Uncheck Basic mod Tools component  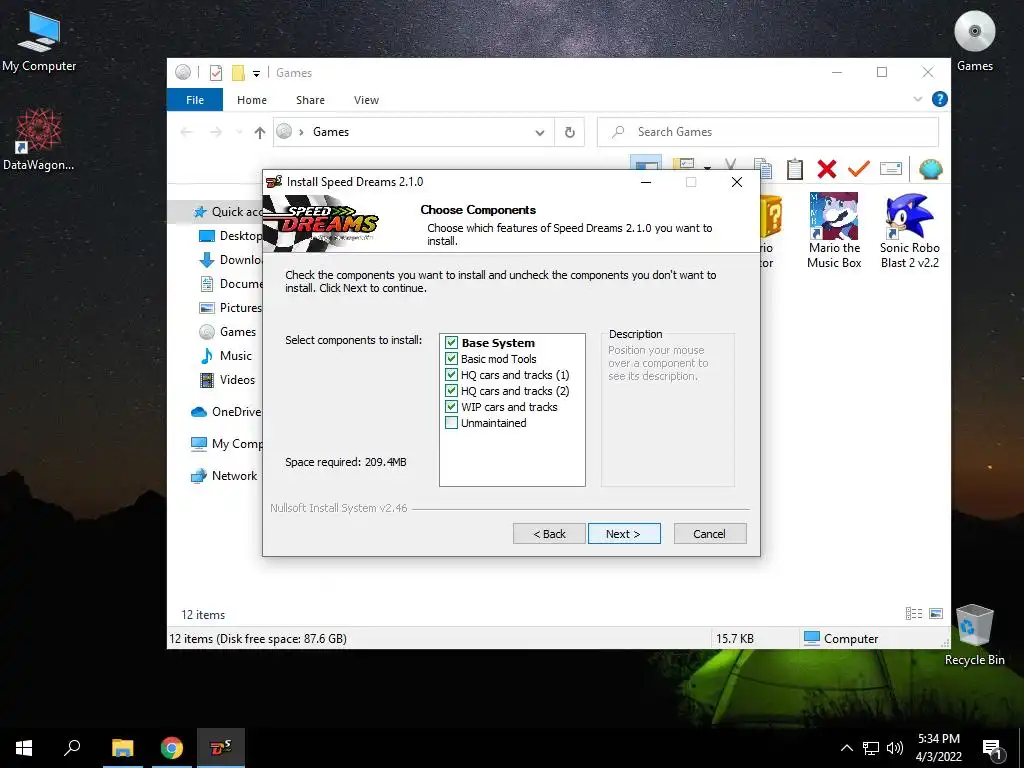point(451,359)
